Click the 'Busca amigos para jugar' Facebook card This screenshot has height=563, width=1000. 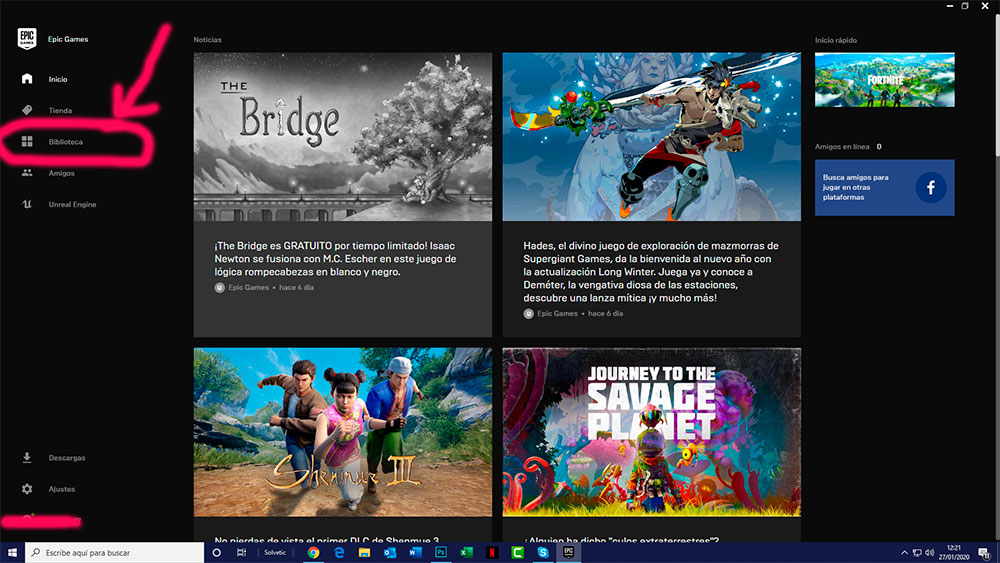(x=885, y=187)
